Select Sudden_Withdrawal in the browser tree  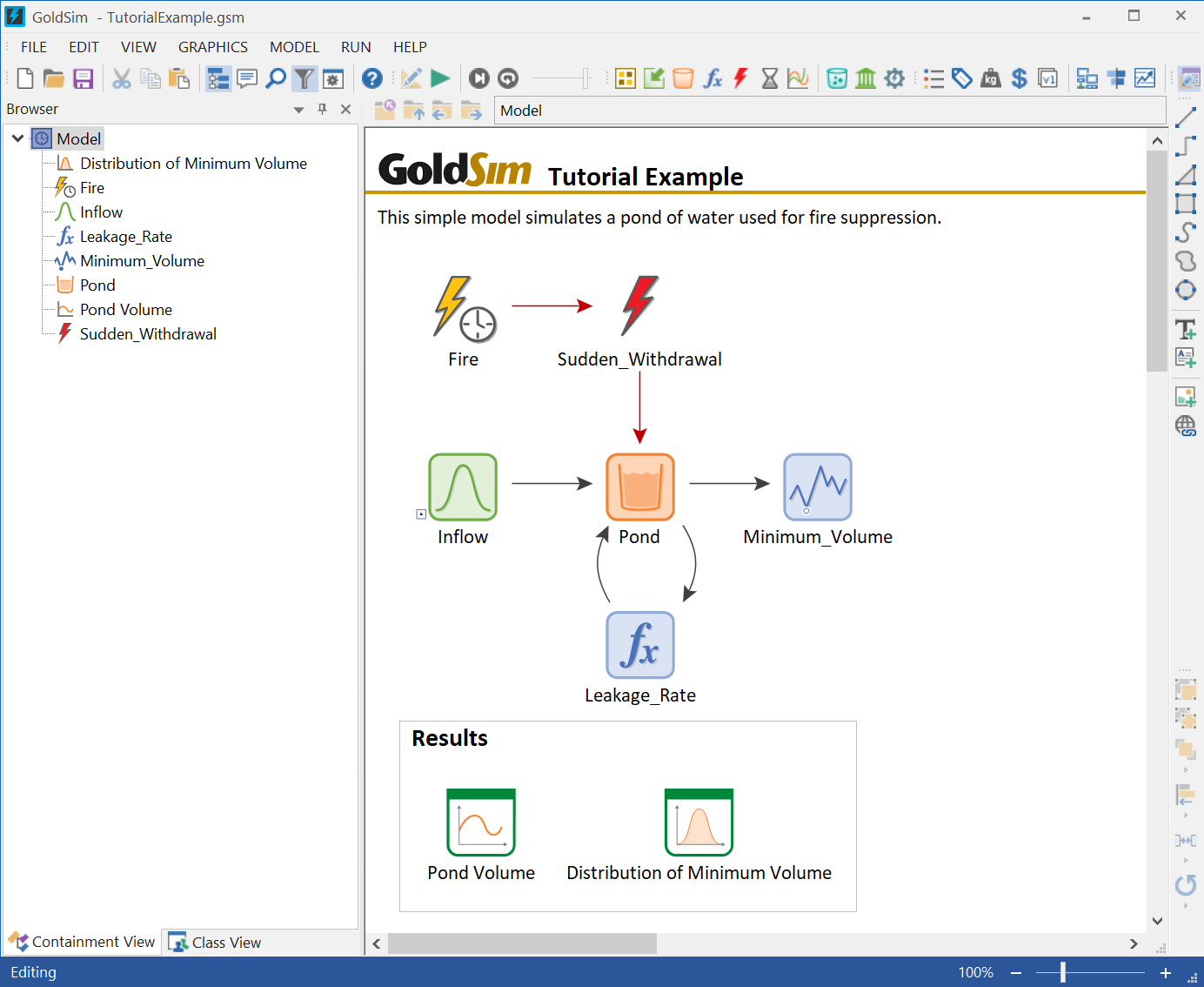tap(148, 334)
